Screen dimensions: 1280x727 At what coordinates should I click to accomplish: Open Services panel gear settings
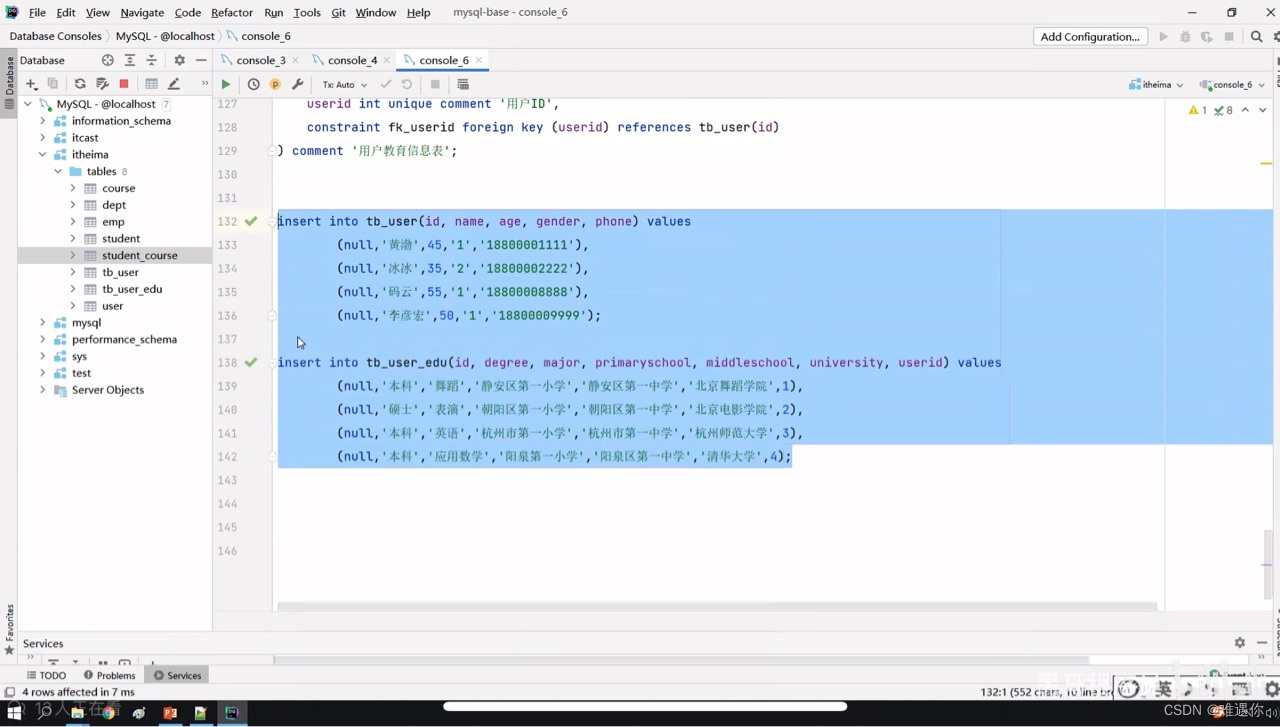tap(1240, 643)
